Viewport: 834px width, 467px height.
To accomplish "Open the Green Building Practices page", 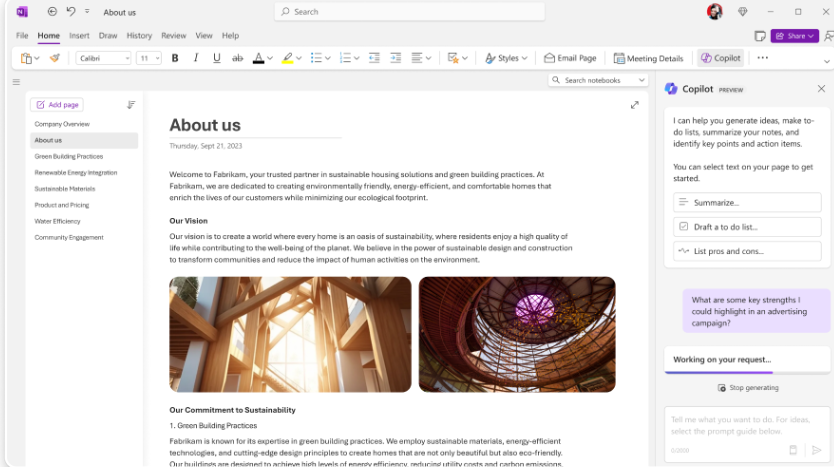I will [x=69, y=156].
